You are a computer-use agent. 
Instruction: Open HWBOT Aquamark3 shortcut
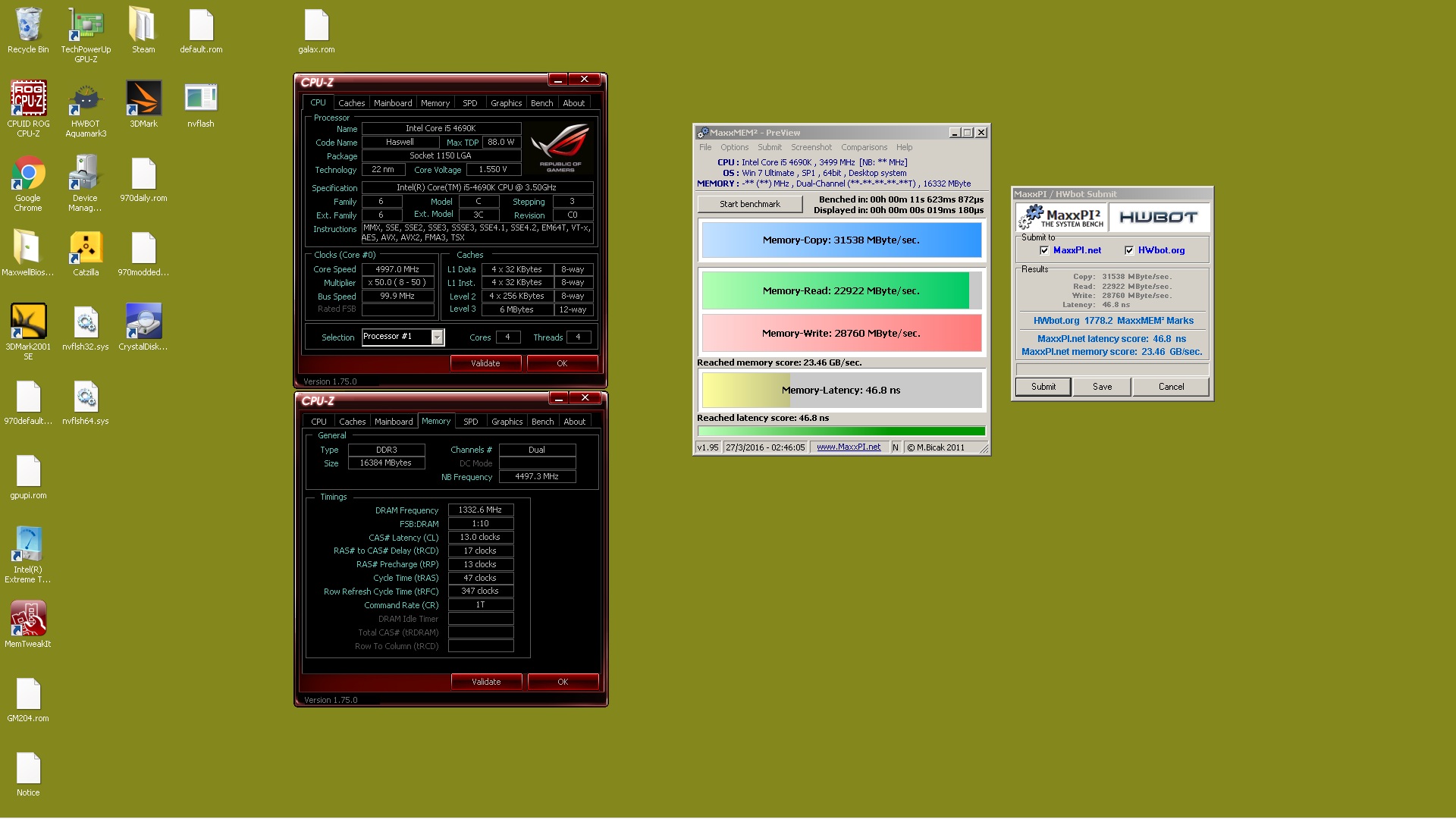tap(86, 109)
